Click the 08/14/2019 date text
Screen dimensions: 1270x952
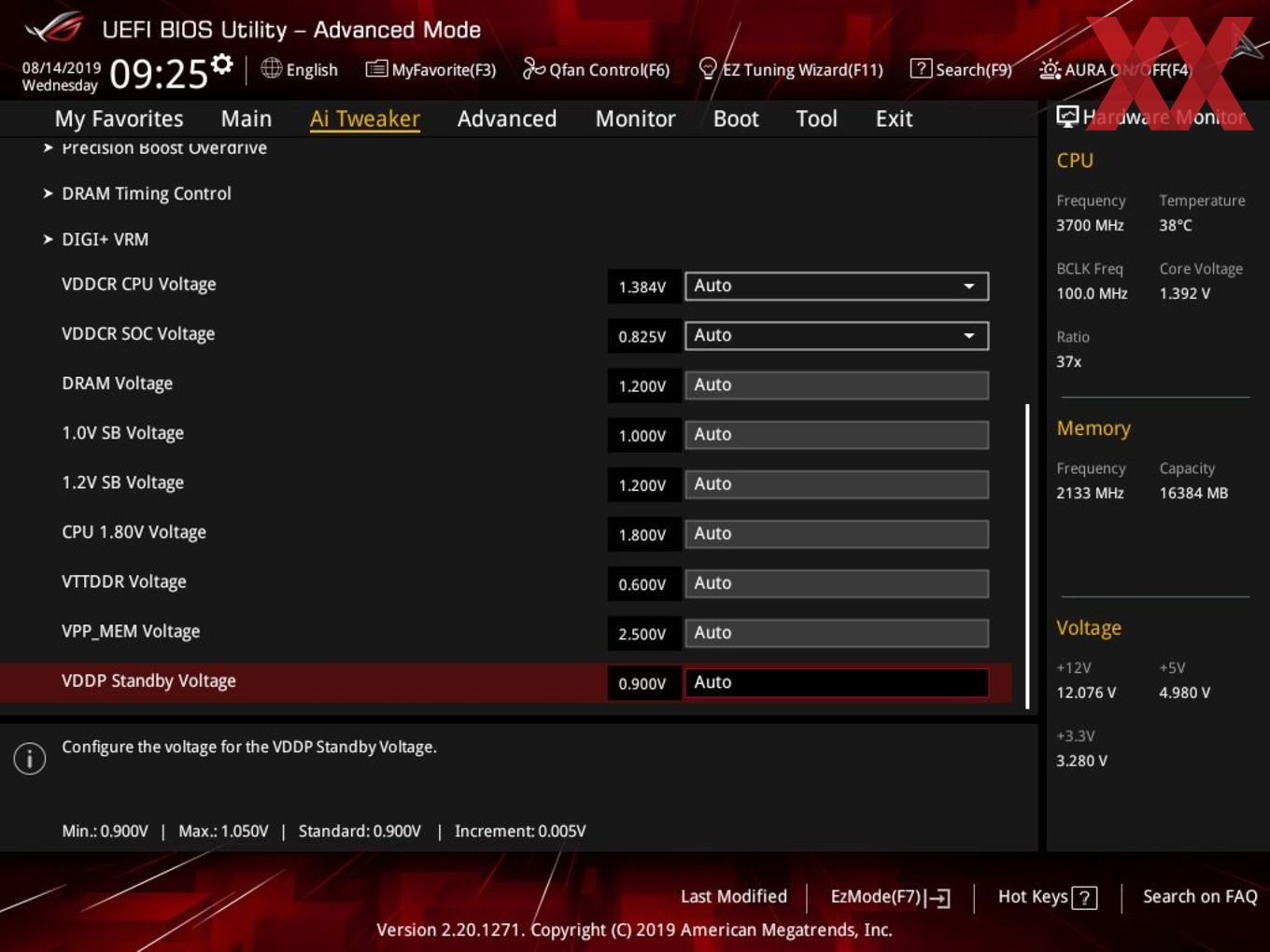pos(62,68)
